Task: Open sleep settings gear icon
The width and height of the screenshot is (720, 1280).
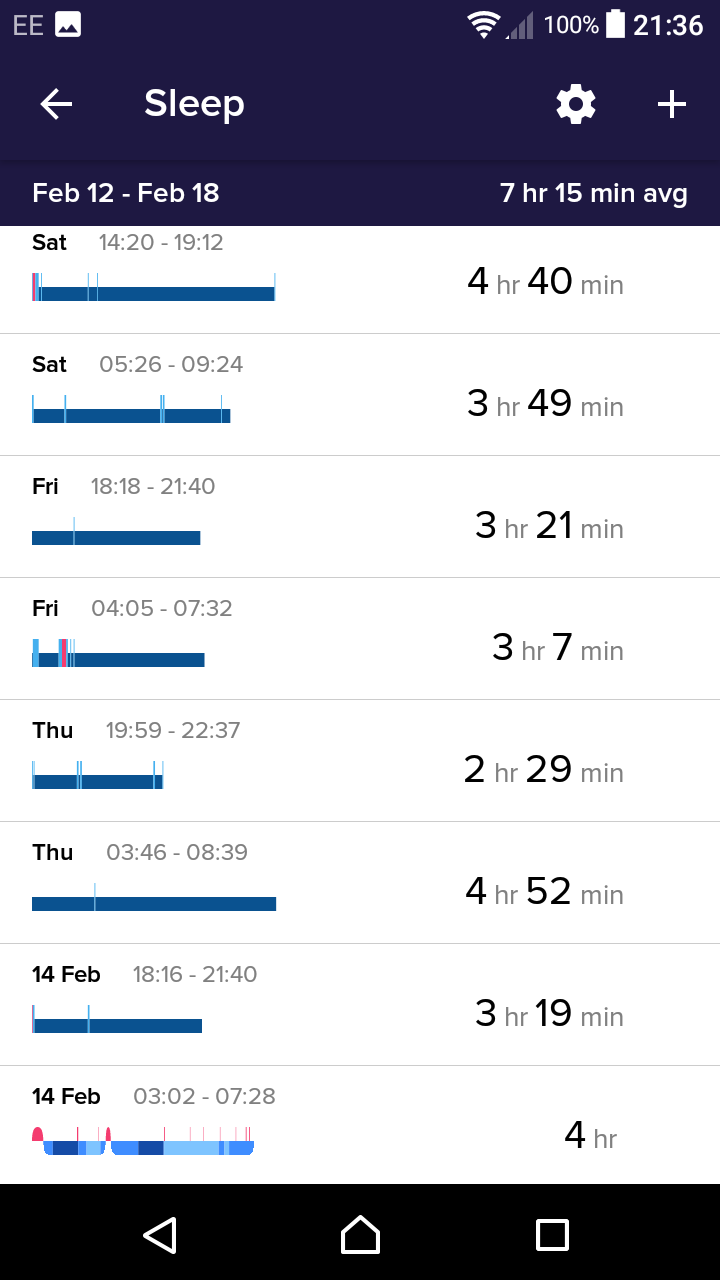Action: coord(576,104)
